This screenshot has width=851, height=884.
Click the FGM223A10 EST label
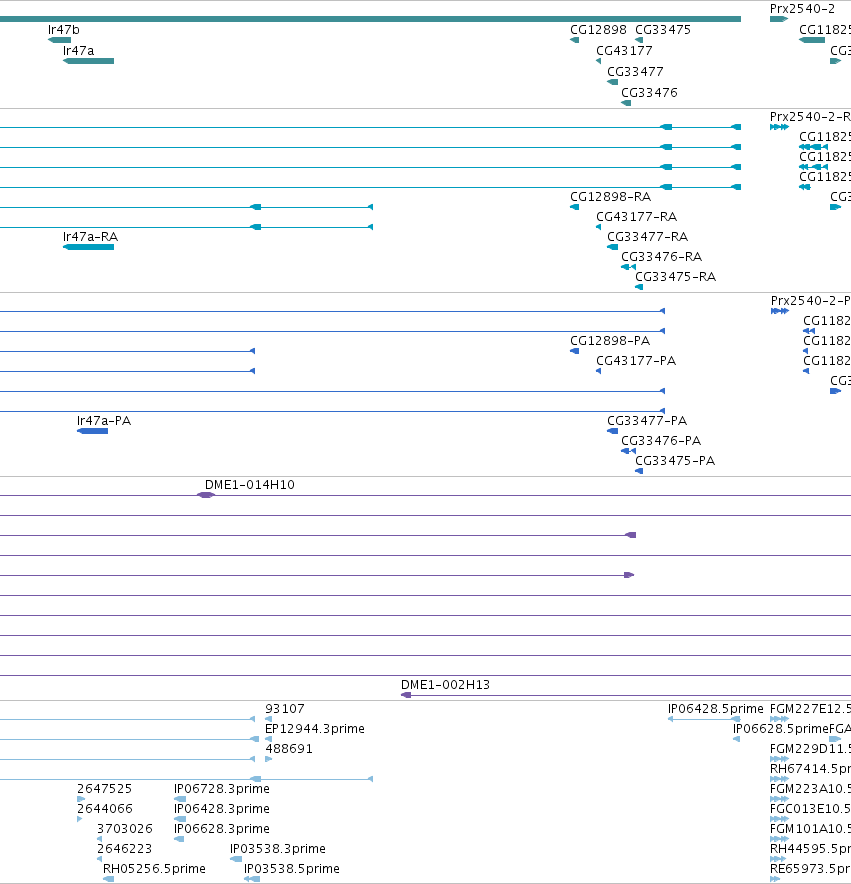810,789
